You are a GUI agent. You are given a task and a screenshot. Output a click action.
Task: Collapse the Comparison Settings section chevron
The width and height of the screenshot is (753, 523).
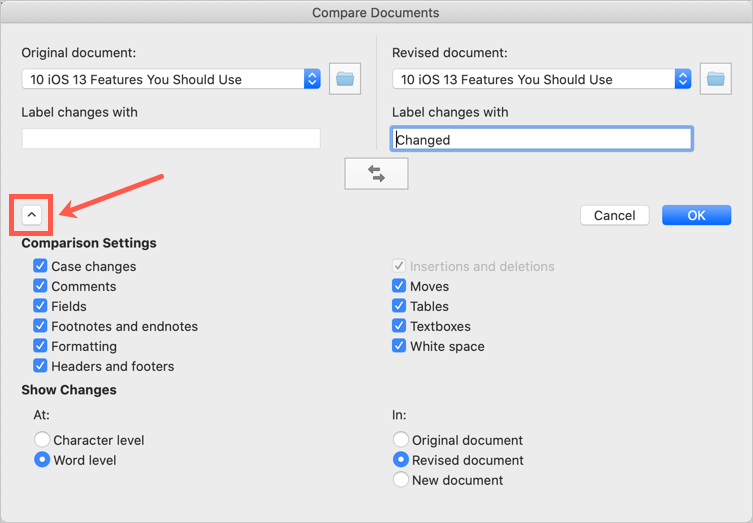[31, 214]
